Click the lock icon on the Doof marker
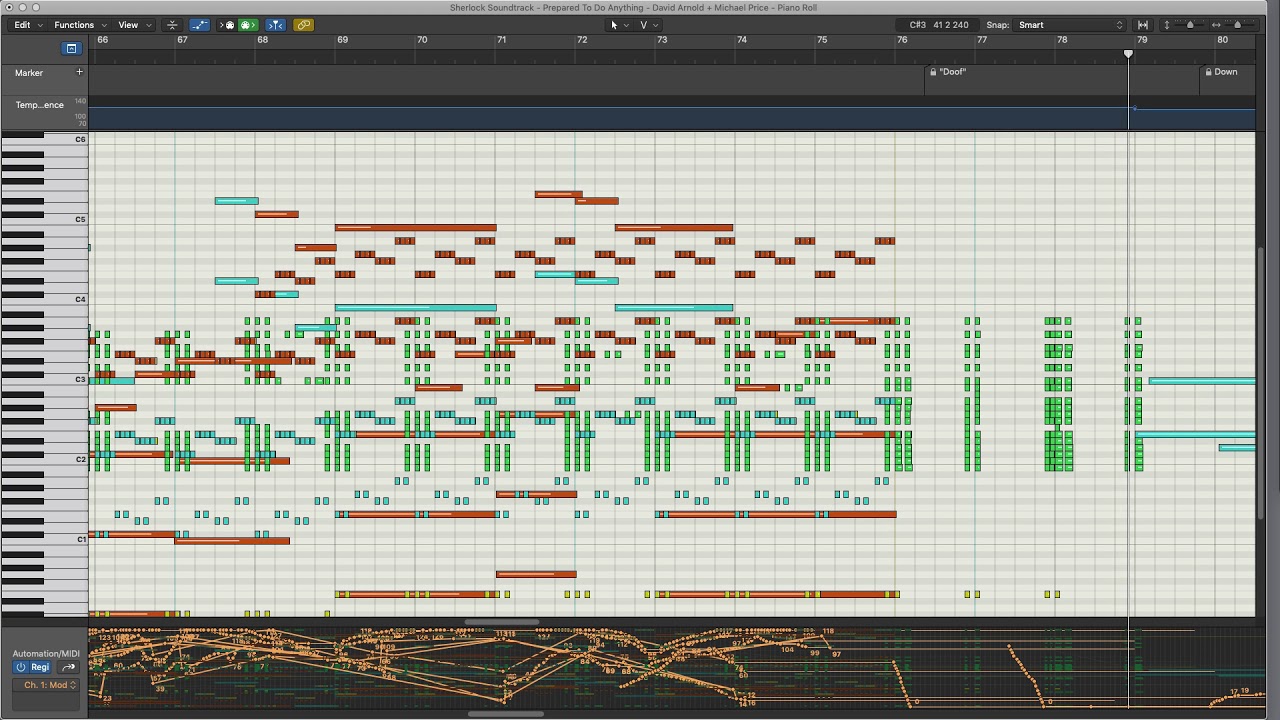This screenshot has width=1280, height=720. coord(933,72)
